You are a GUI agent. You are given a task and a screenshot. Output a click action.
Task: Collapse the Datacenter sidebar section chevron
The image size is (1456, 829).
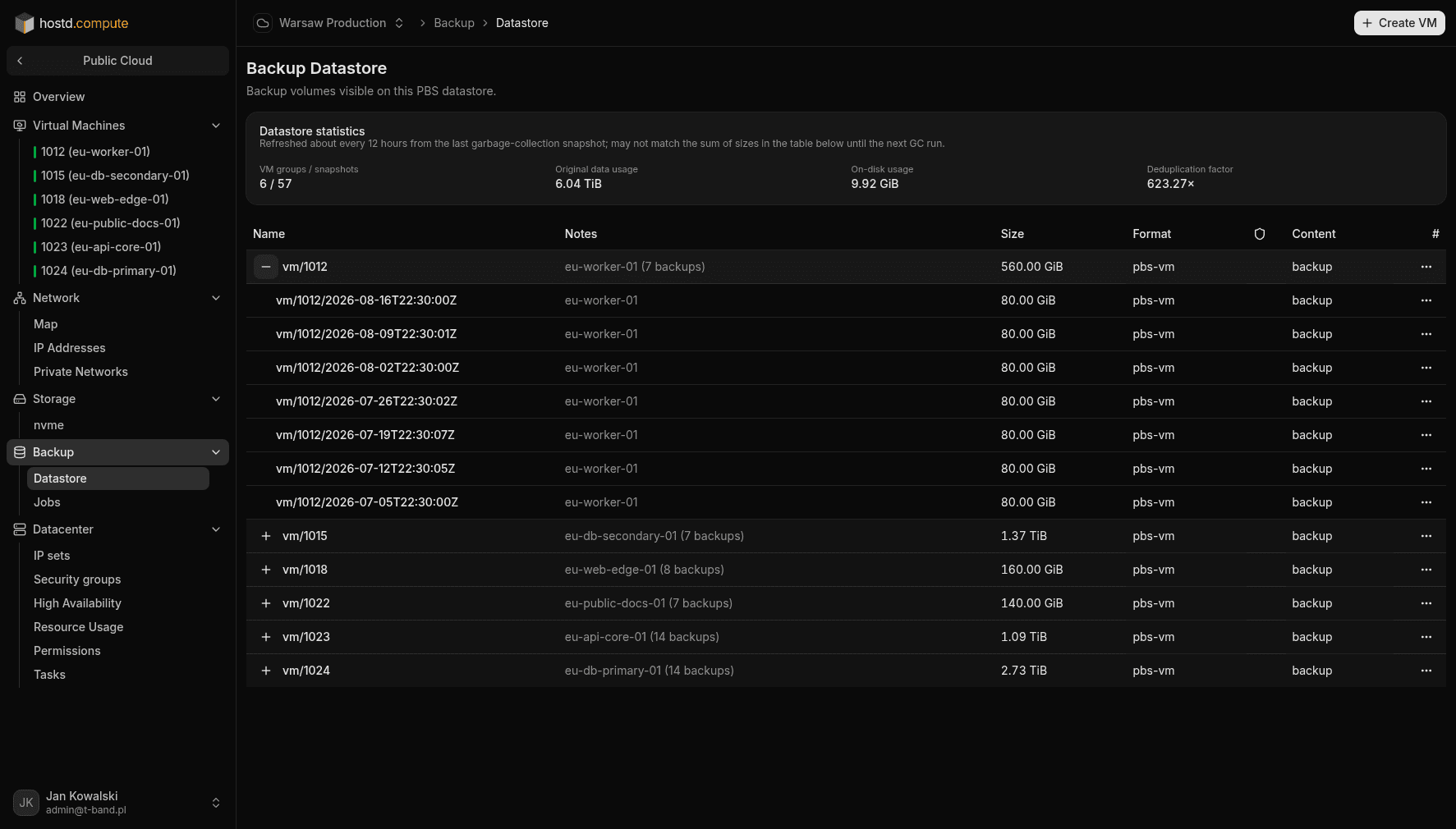click(216, 529)
